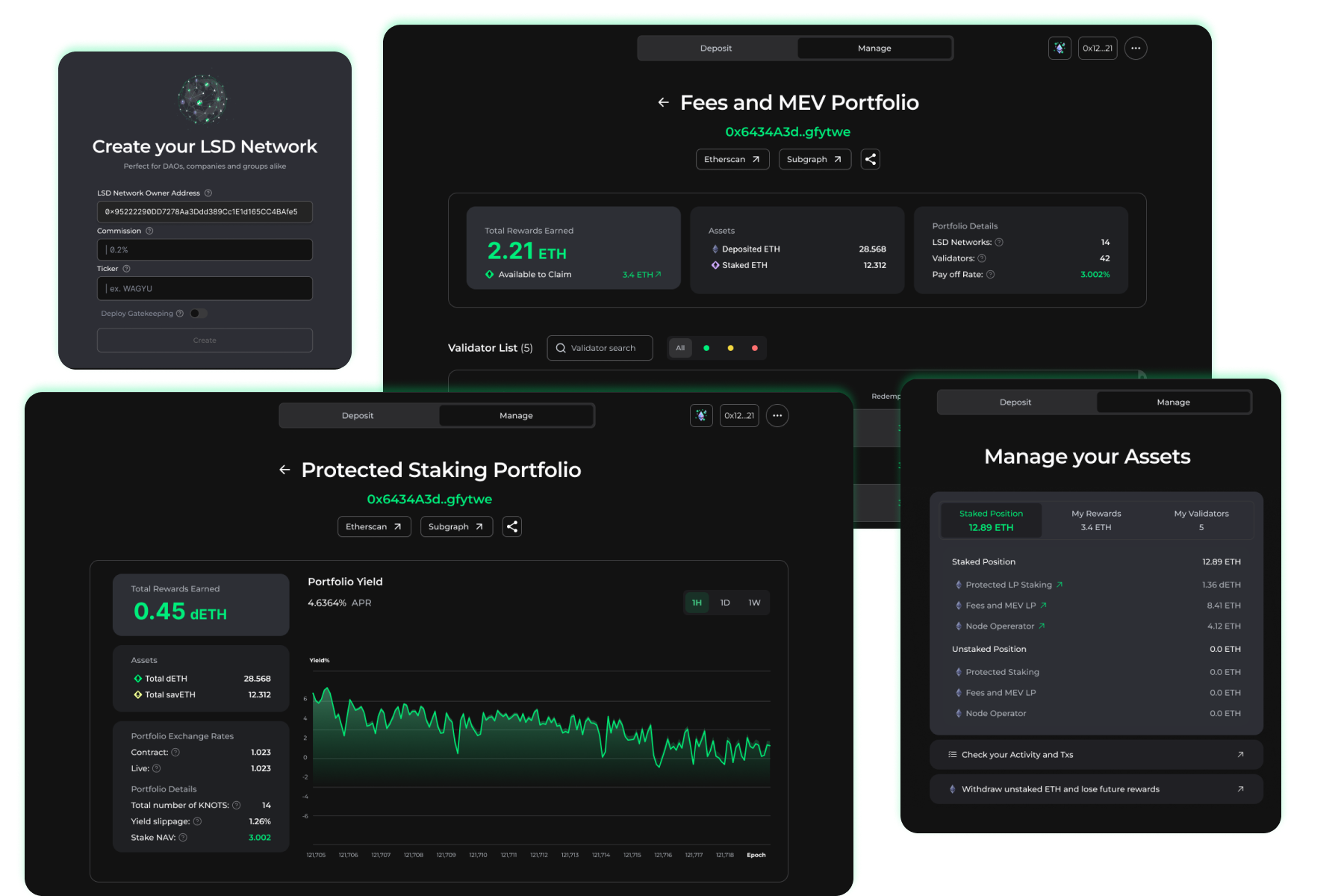Screen dimensions: 1344x896
Task: Select the My Rewards tab
Action: [x=1095, y=520]
